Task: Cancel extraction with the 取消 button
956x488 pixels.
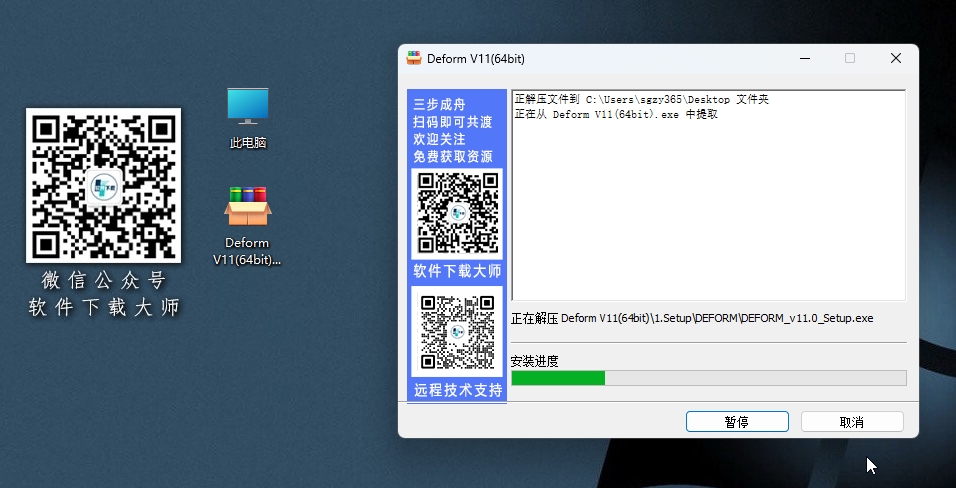Action: 852,422
